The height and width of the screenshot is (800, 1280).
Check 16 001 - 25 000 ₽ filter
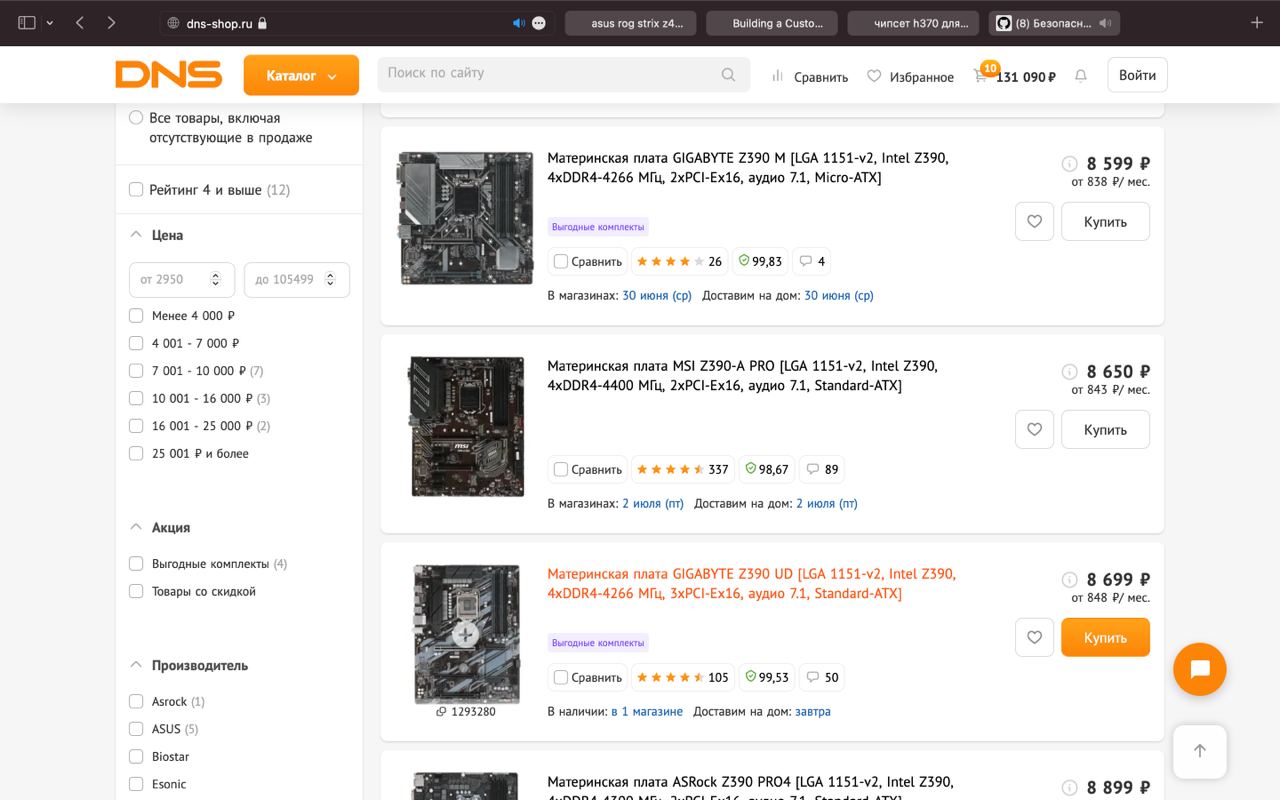pos(136,425)
